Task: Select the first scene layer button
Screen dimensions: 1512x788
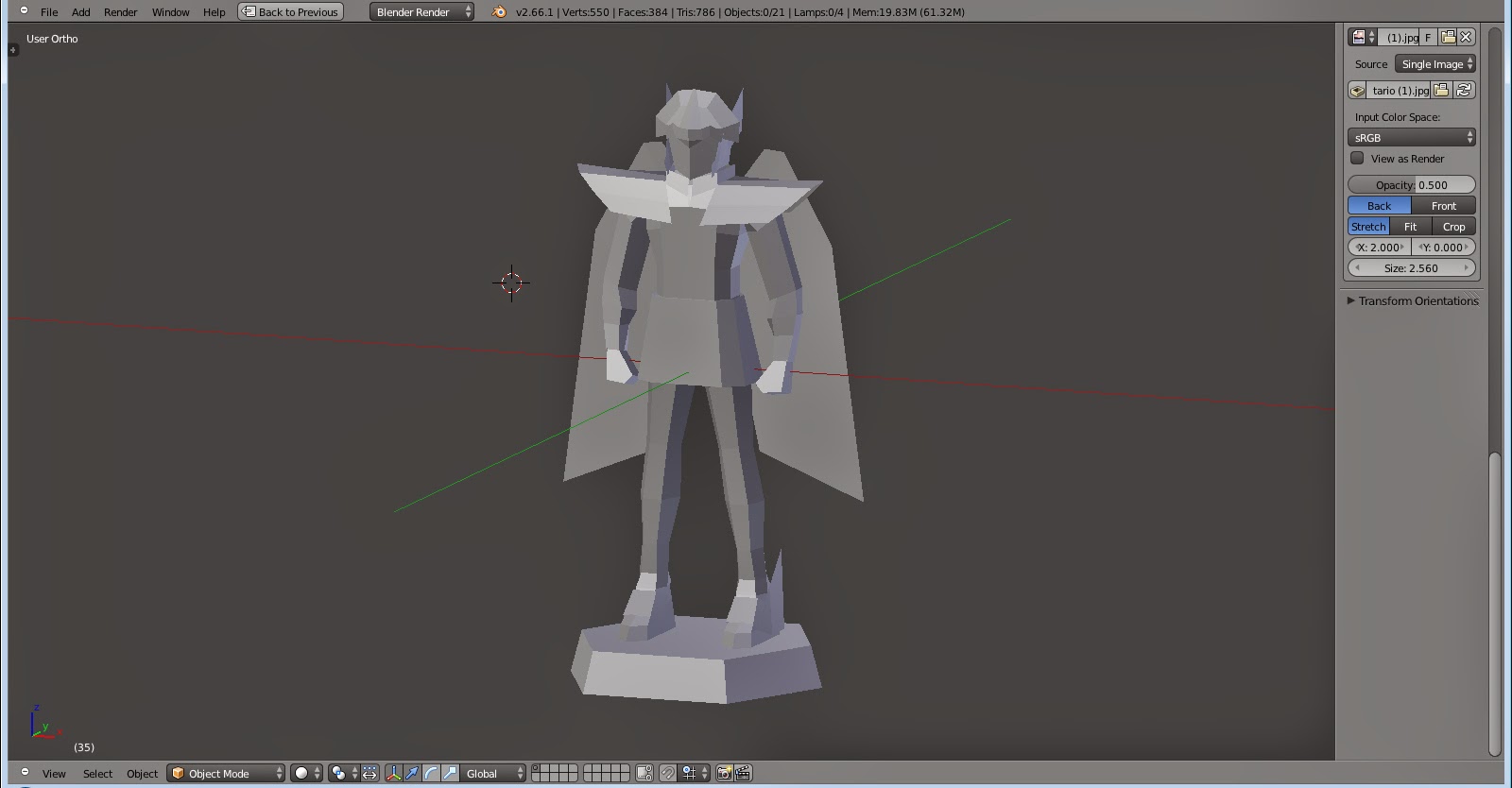Action: 536,768
